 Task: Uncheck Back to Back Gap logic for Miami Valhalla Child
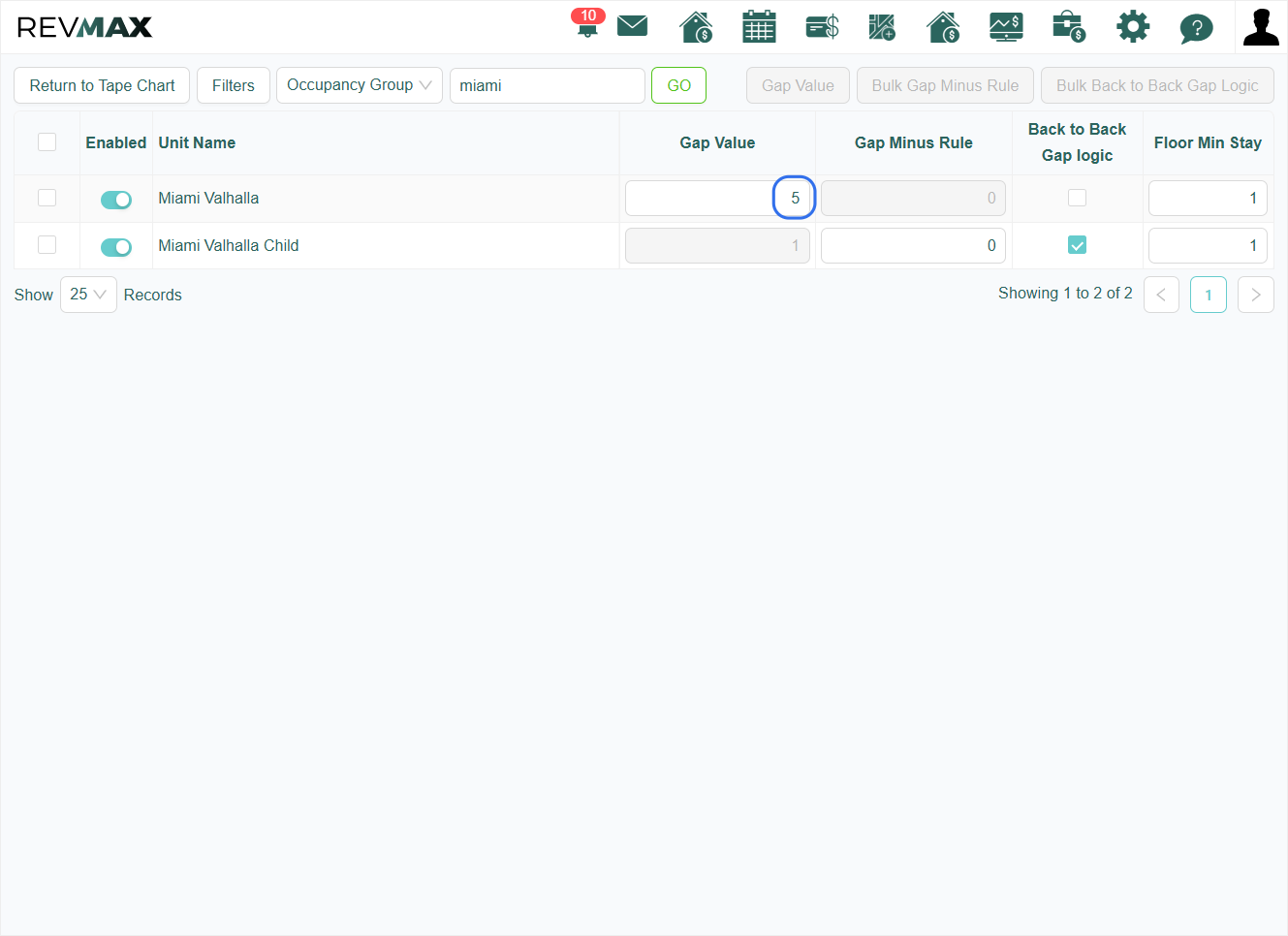point(1077,245)
